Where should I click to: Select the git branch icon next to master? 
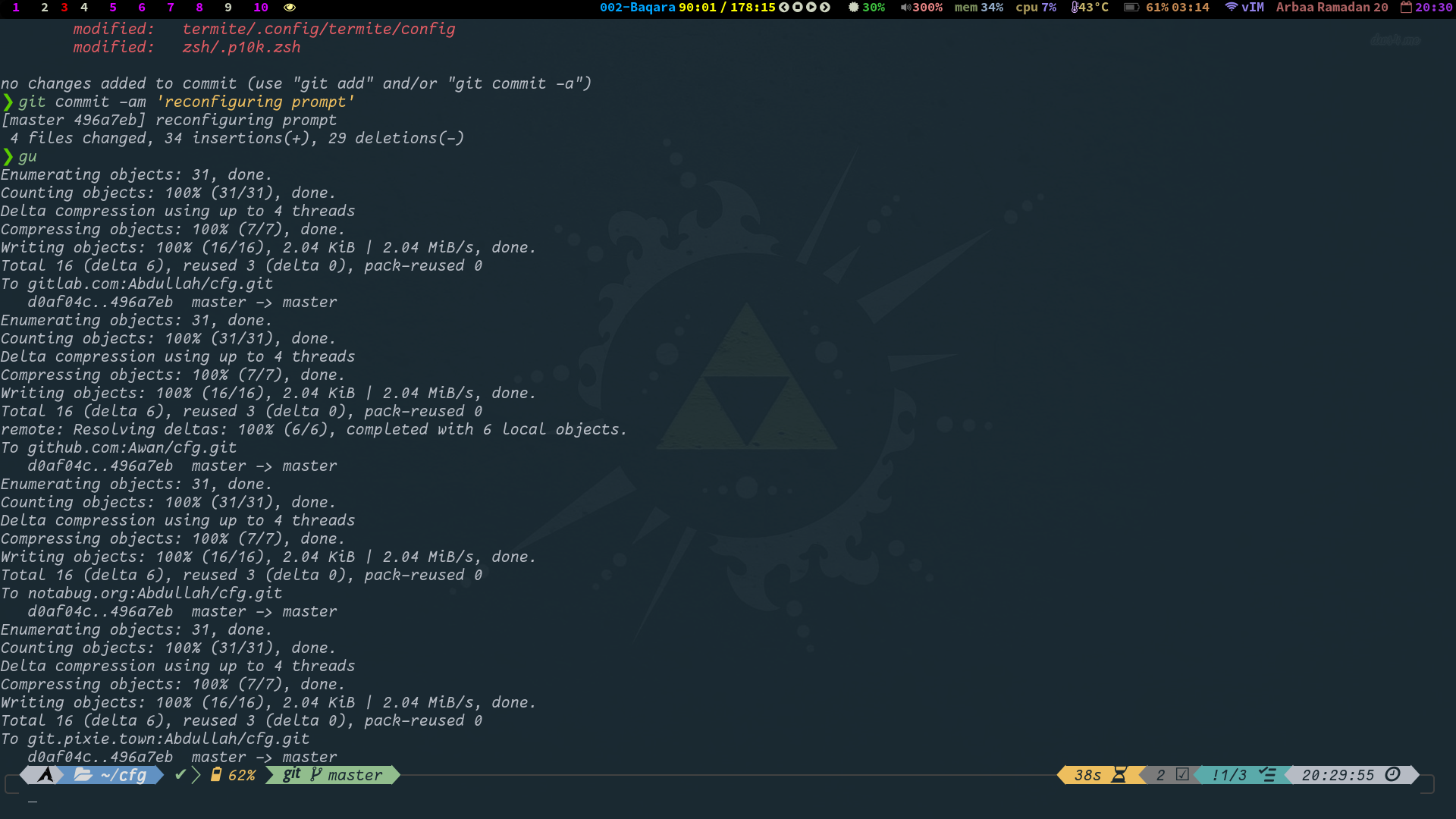(x=316, y=775)
